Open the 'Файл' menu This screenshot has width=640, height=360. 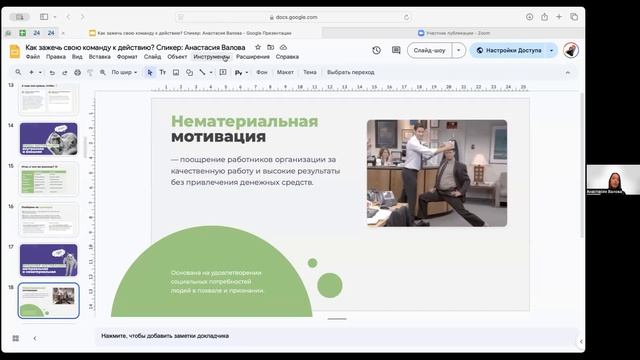pos(33,57)
